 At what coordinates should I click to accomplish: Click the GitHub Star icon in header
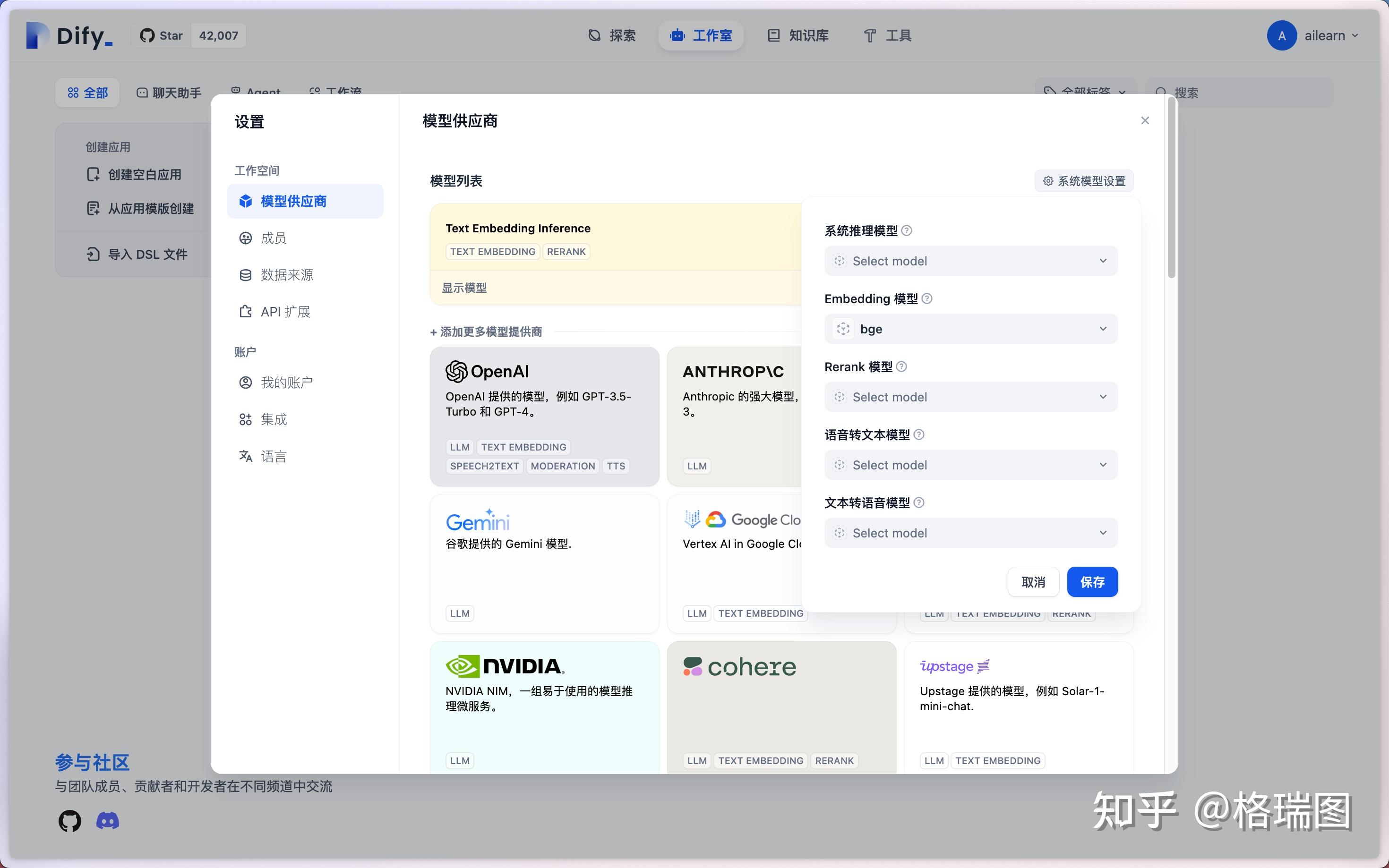(147, 35)
